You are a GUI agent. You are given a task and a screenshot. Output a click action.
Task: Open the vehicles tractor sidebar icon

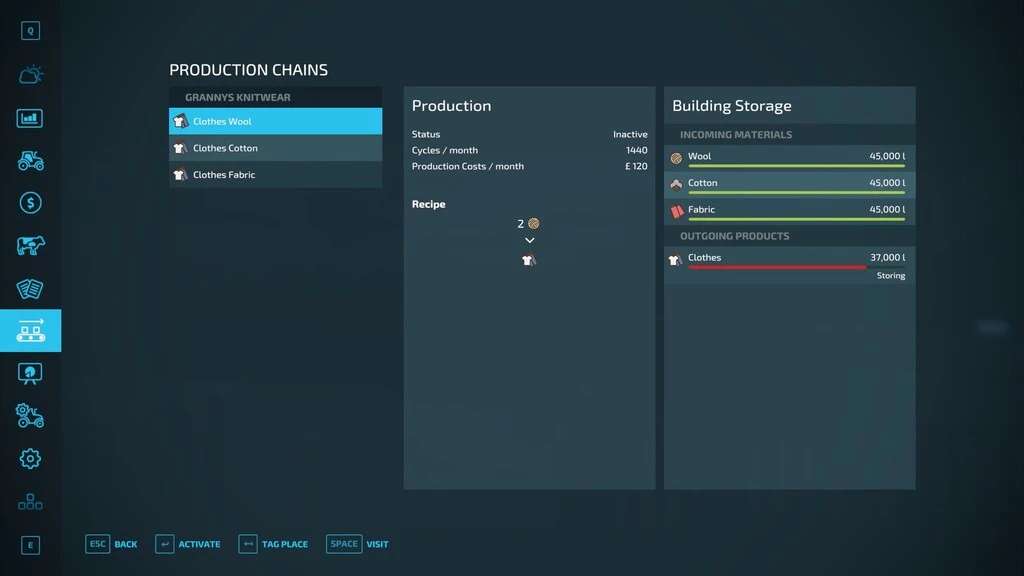pos(30,160)
